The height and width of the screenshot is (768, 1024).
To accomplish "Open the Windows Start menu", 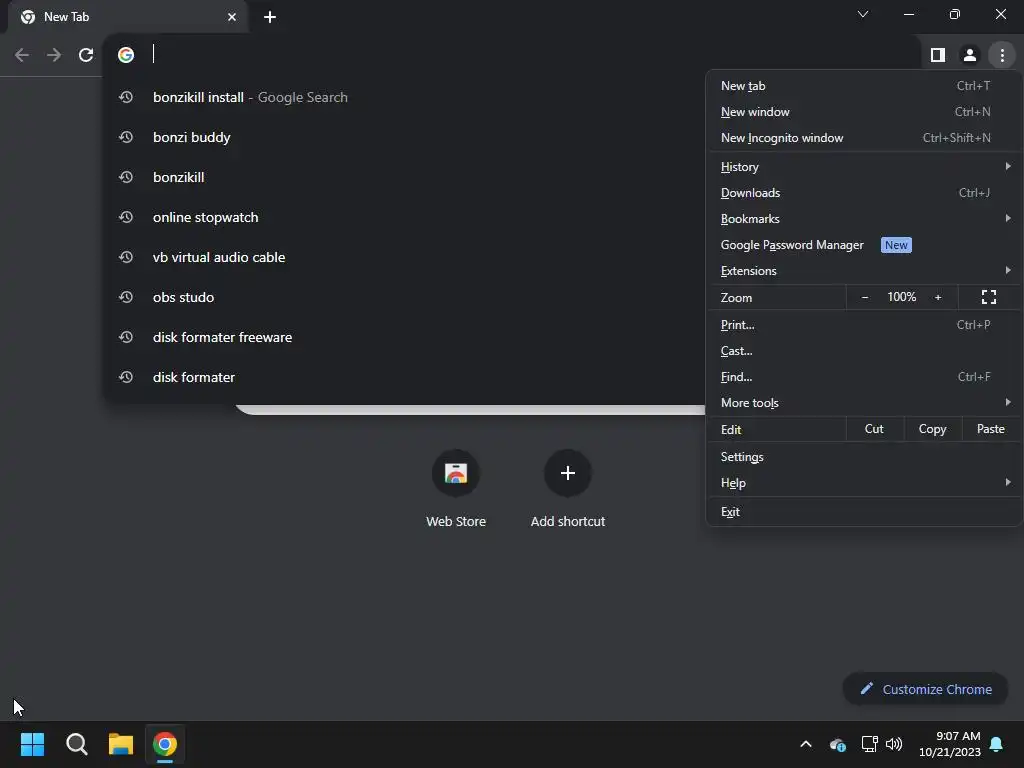I will 32,744.
